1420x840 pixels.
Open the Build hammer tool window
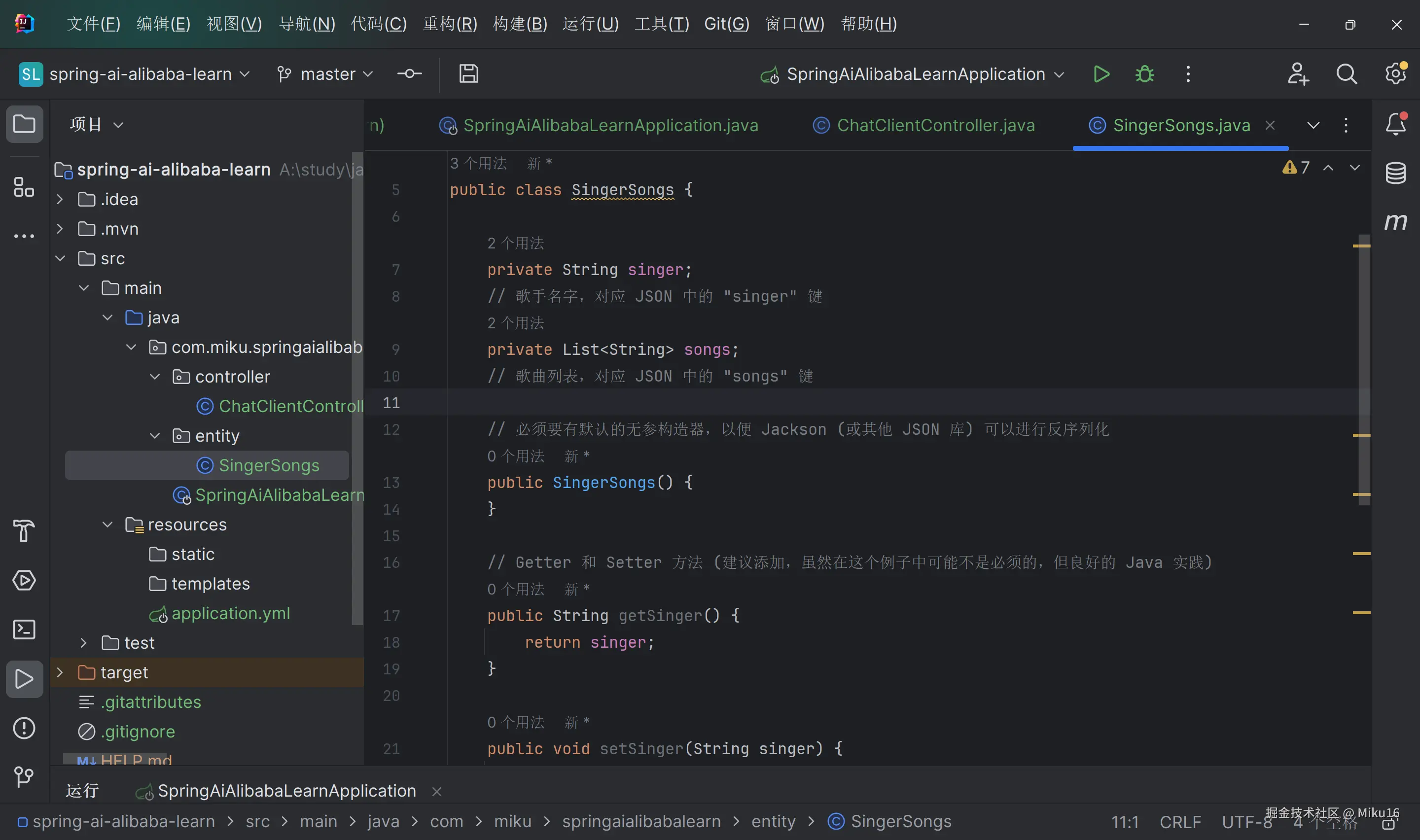point(24,531)
